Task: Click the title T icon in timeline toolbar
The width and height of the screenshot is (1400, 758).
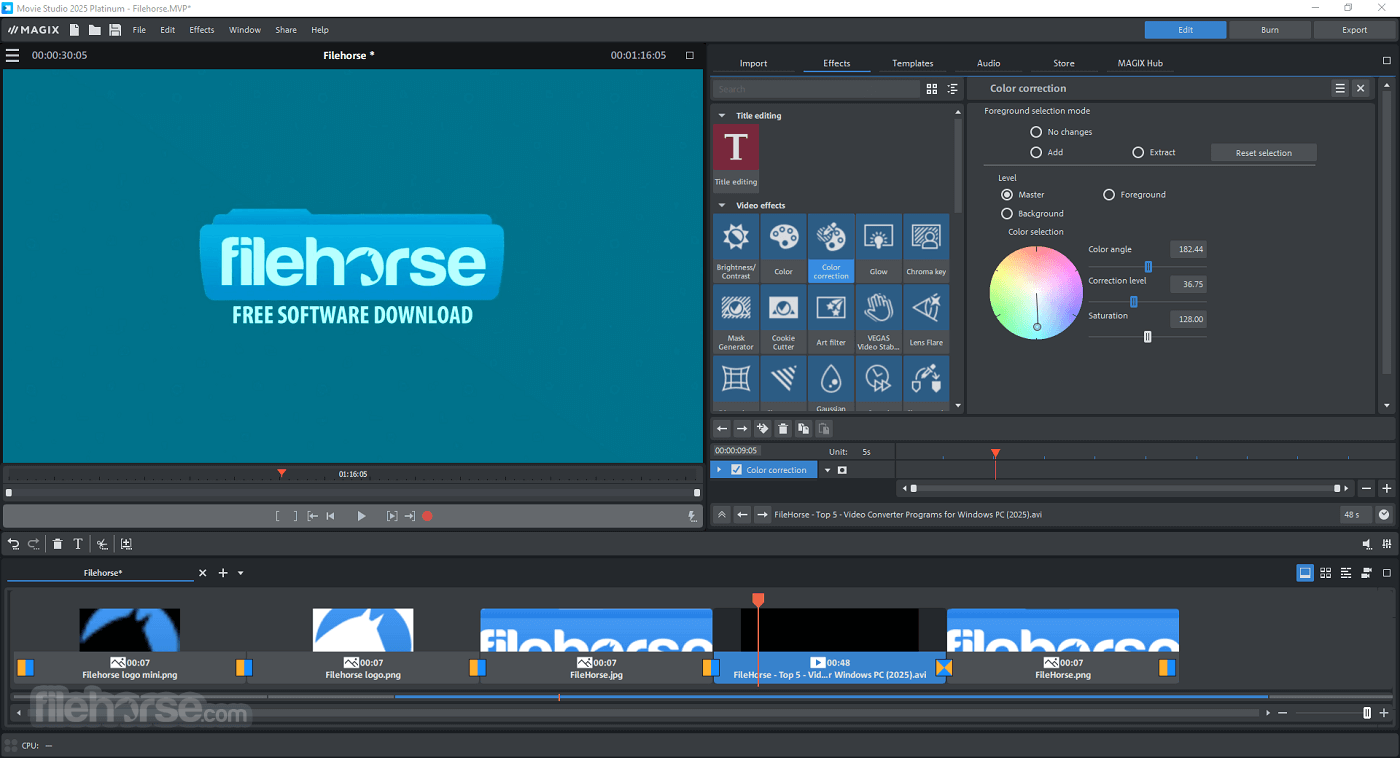Action: pos(77,544)
